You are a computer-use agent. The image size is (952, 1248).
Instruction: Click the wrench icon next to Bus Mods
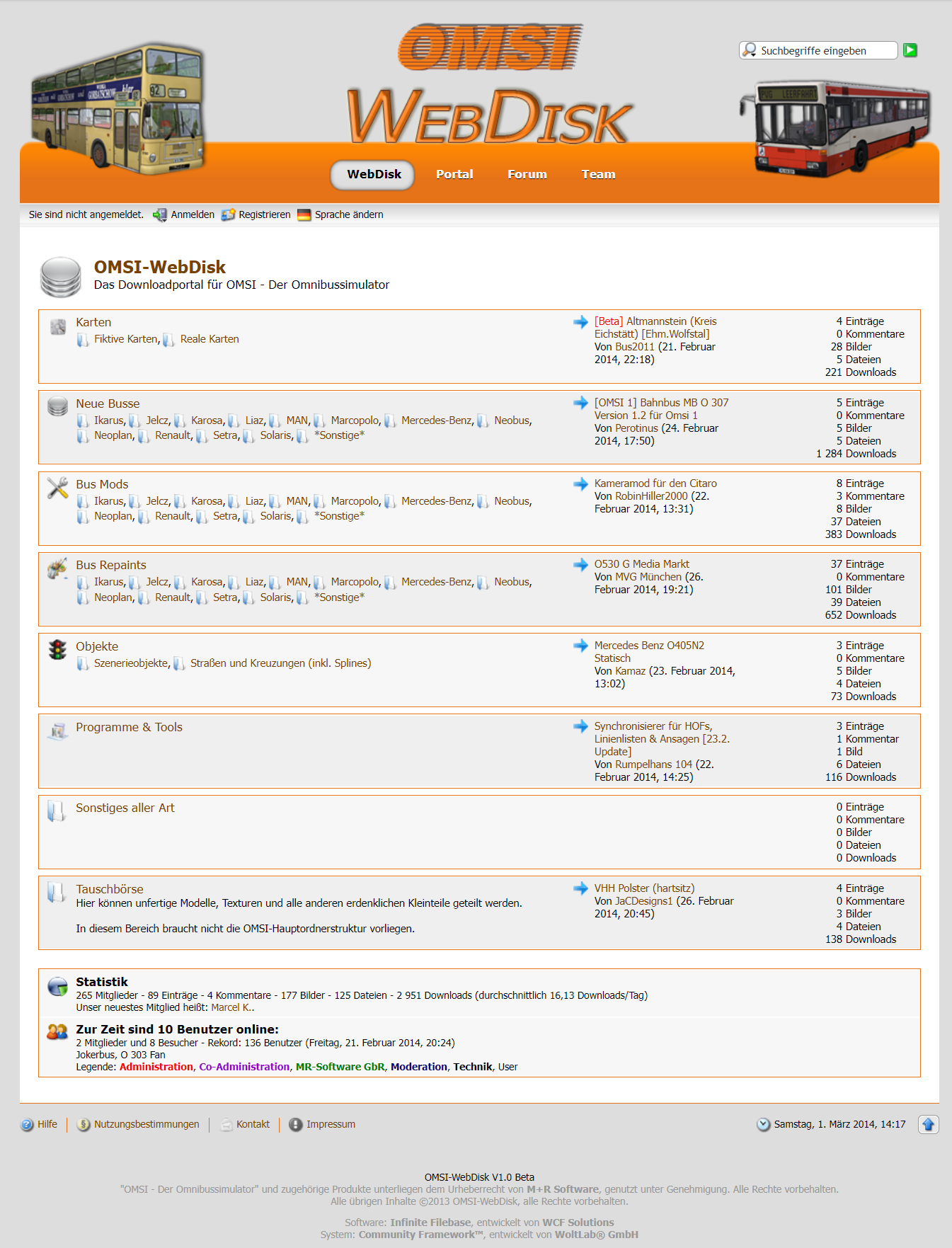(x=57, y=488)
